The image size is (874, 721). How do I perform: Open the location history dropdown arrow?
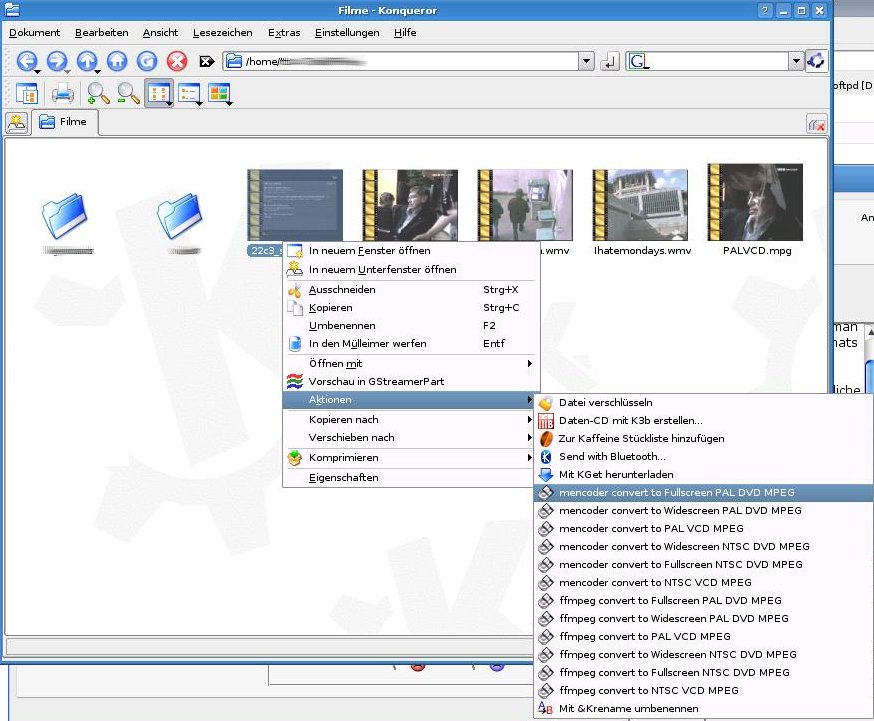click(x=586, y=61)
